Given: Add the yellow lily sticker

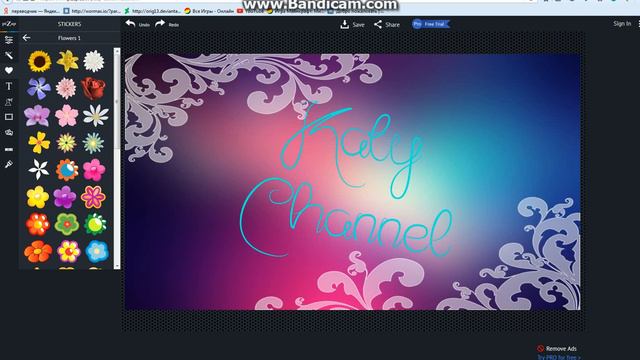Looking at the screenshot, I should [x=67, y=61].
